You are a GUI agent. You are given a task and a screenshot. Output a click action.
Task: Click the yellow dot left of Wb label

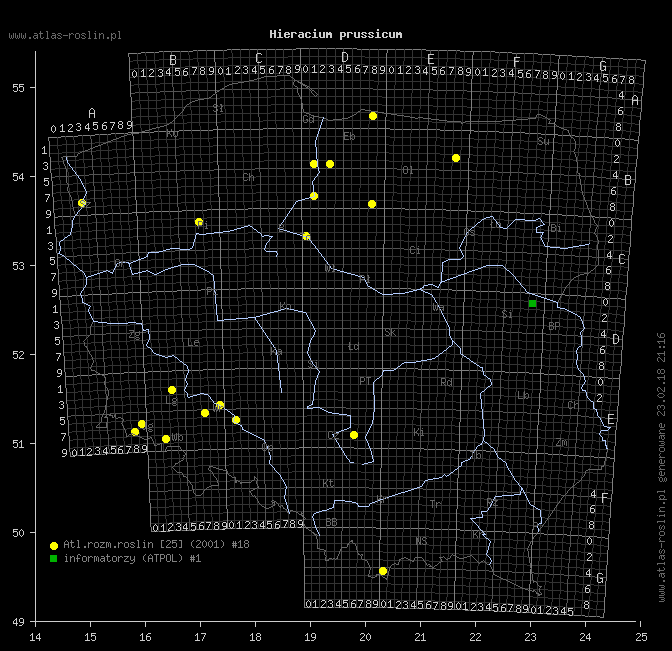click(166, 439)
